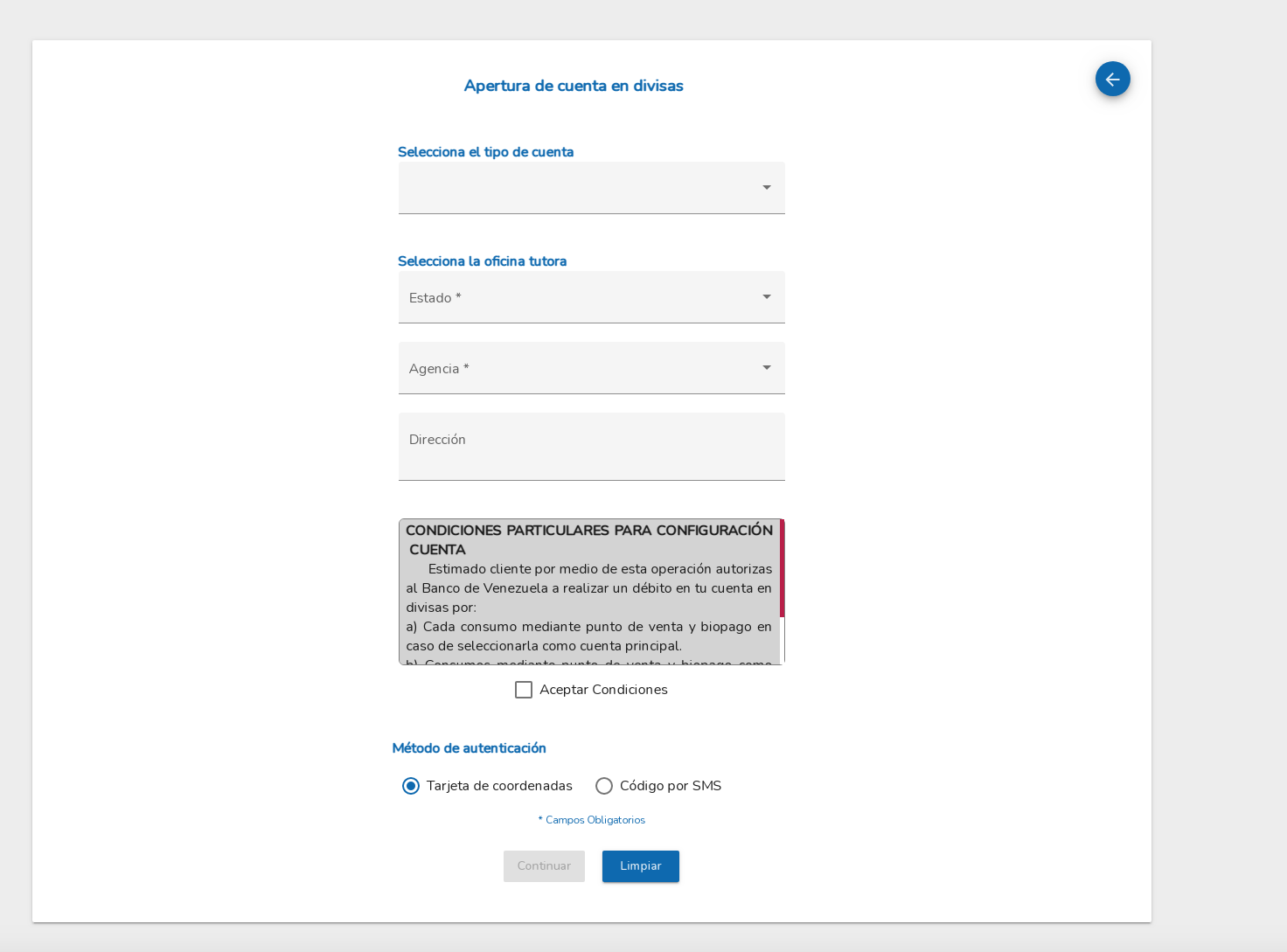Click the blue back arrow button
Image resolution: width=1287 pixels, height=952 pixels.
pos(1112,79)
